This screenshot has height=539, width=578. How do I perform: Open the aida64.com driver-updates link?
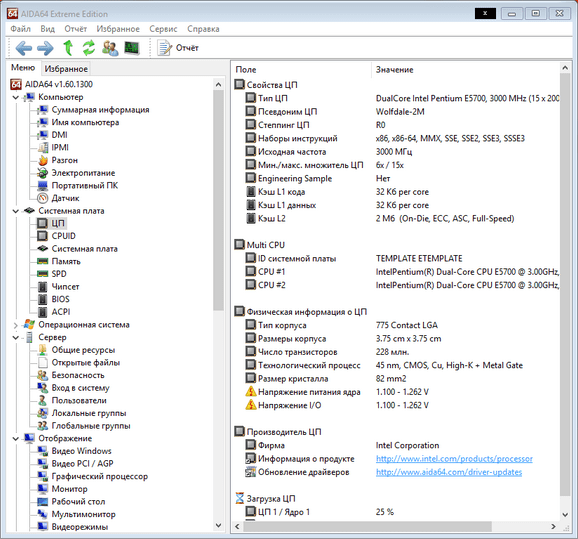(x=449, y=472)
